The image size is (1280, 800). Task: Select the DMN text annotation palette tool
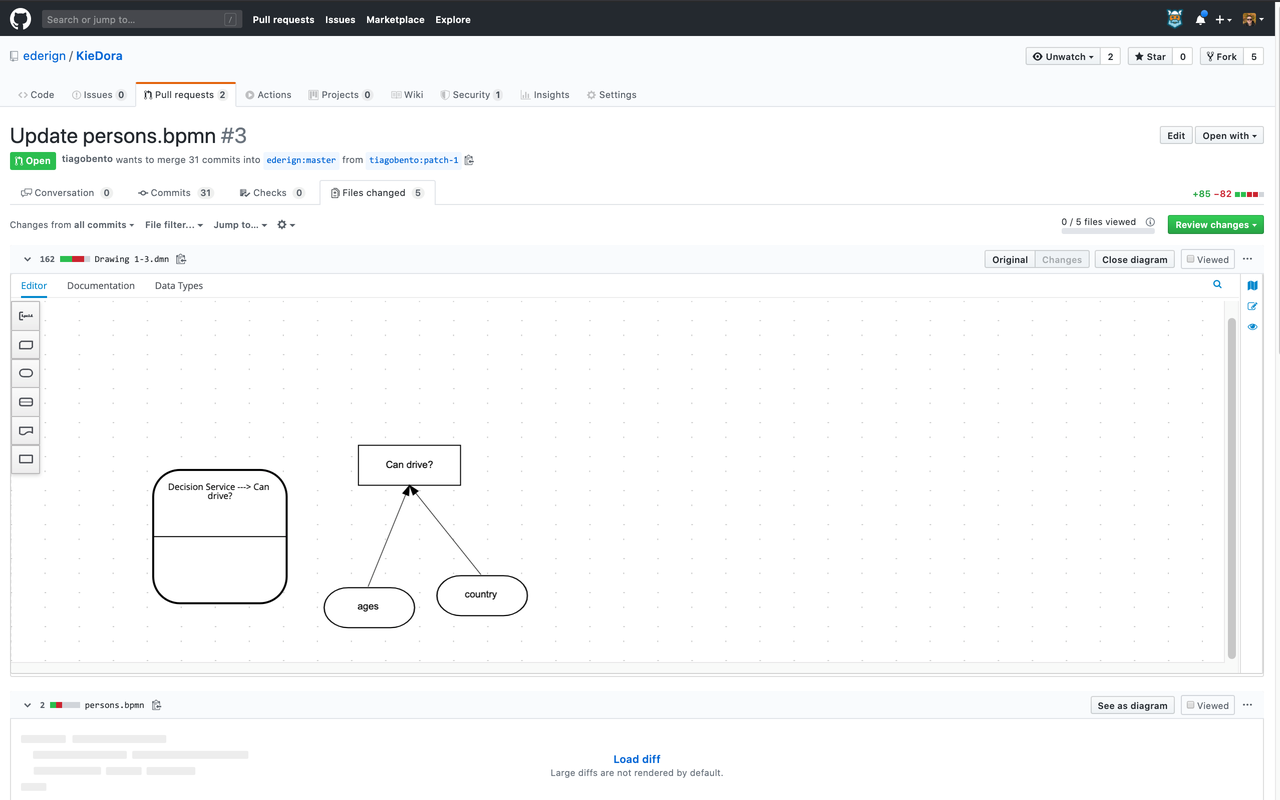[26, 316]
